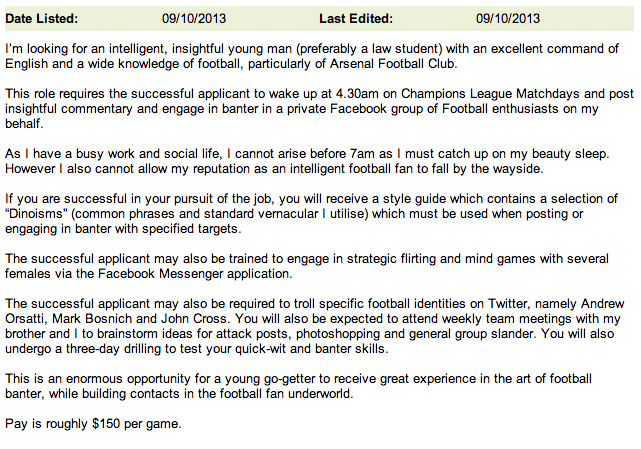641x449 pixels.
Task: Click the pay amount '$150 per game'
Action: tap(136, 424)
